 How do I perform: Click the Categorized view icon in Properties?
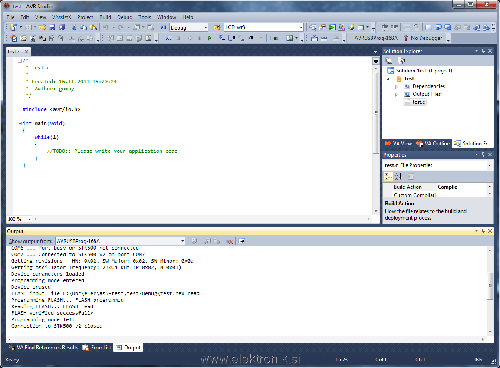coord(388,176)
